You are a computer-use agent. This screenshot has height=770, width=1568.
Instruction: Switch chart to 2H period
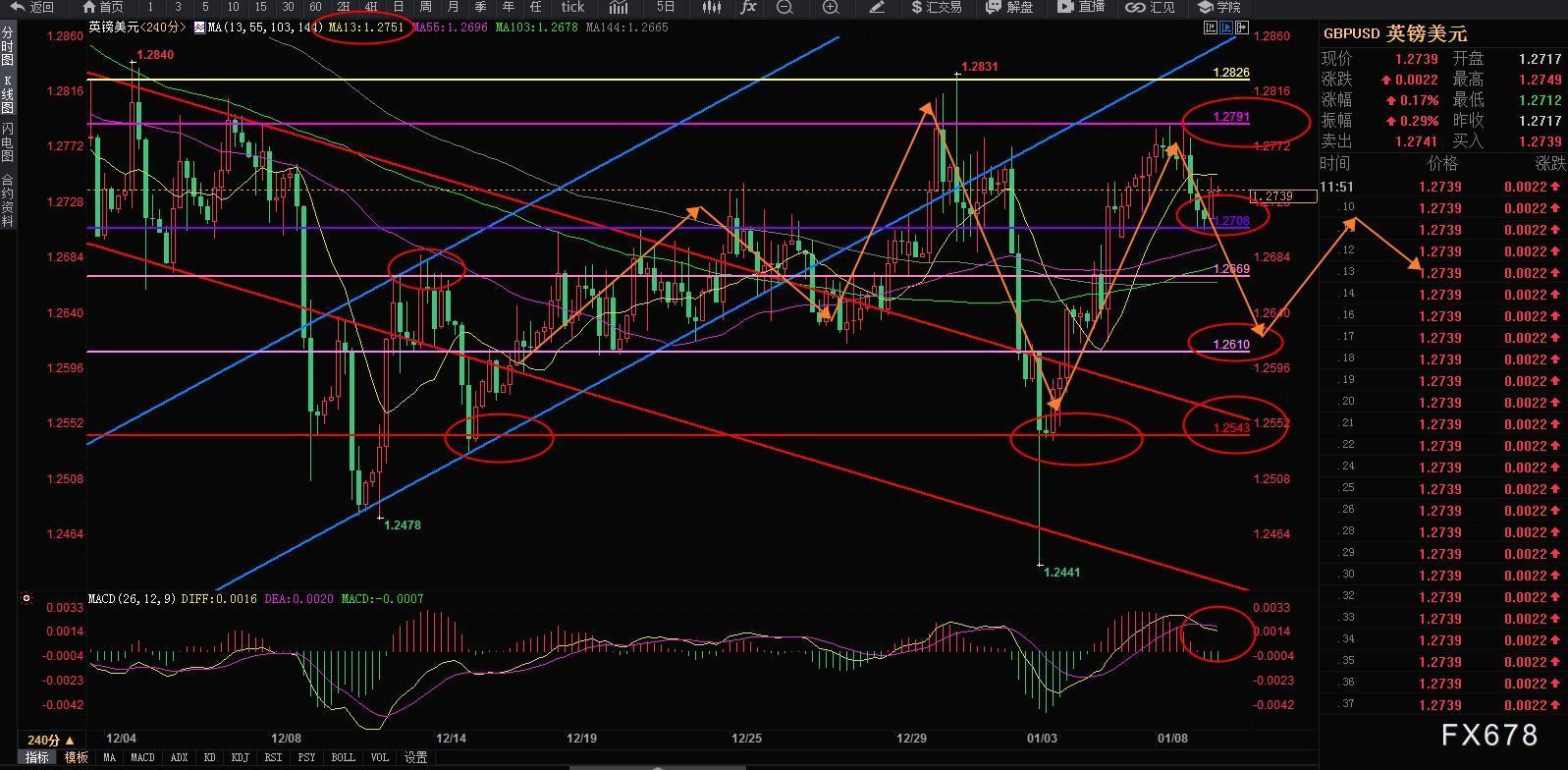[x=344, y=7]
